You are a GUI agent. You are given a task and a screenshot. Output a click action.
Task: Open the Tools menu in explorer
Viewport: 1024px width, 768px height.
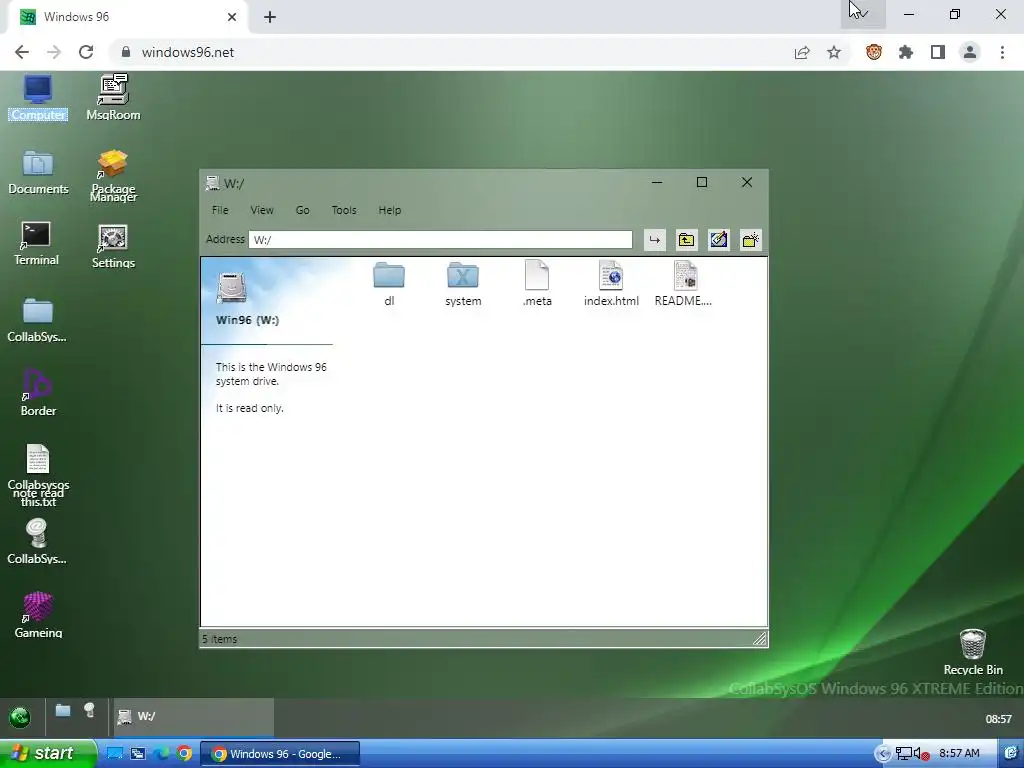(344, 210)
